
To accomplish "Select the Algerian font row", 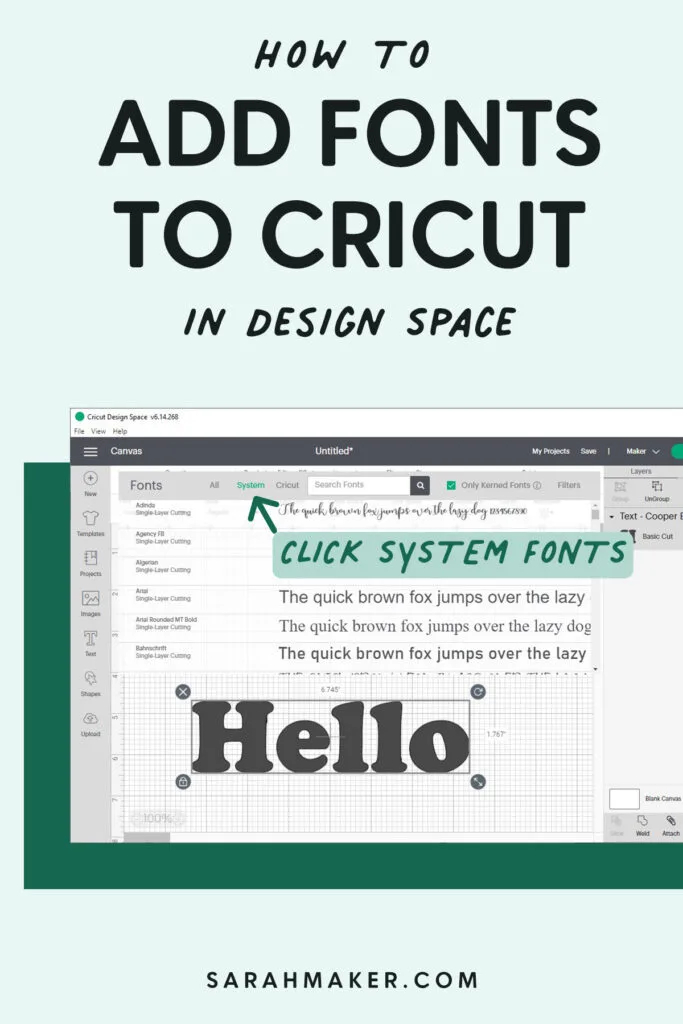I will (x=353, y=566).
